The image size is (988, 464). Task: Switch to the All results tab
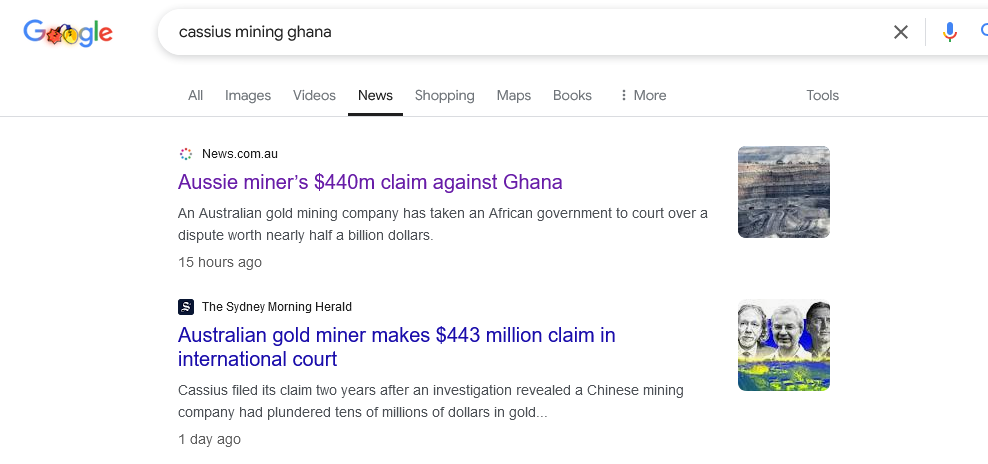tap(195, 95)
